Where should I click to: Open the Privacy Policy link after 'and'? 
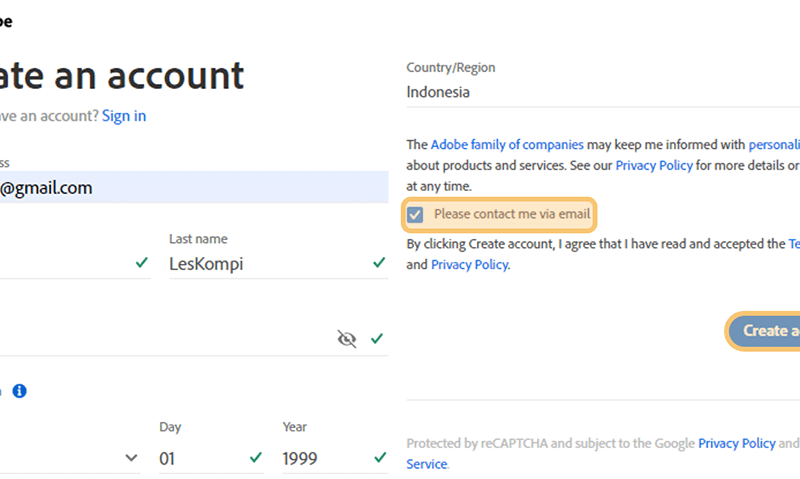pyautogui.click(x=469, y=265)
